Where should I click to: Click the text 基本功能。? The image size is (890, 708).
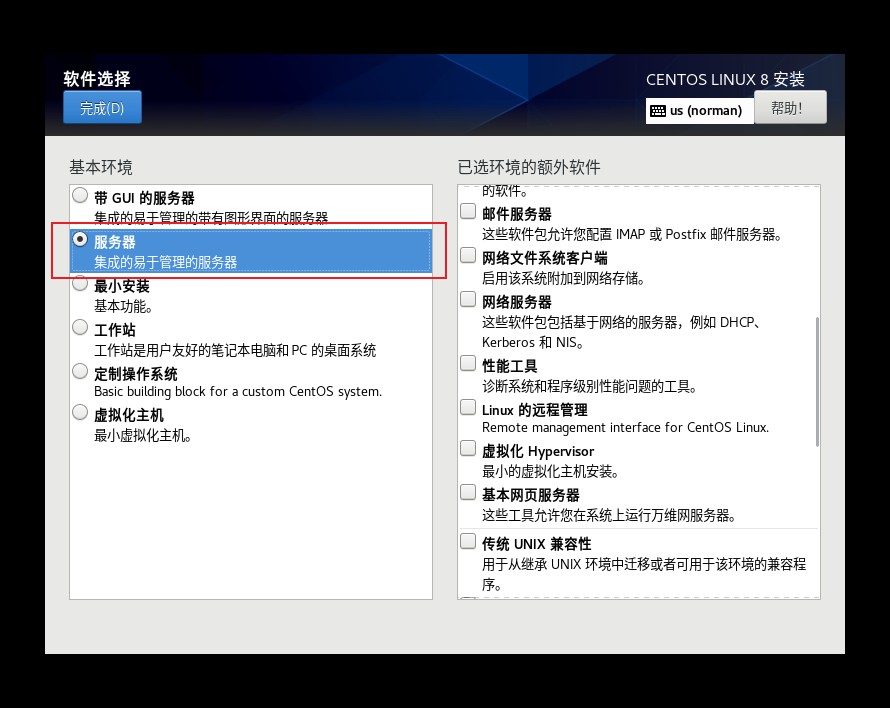(123, 307)
